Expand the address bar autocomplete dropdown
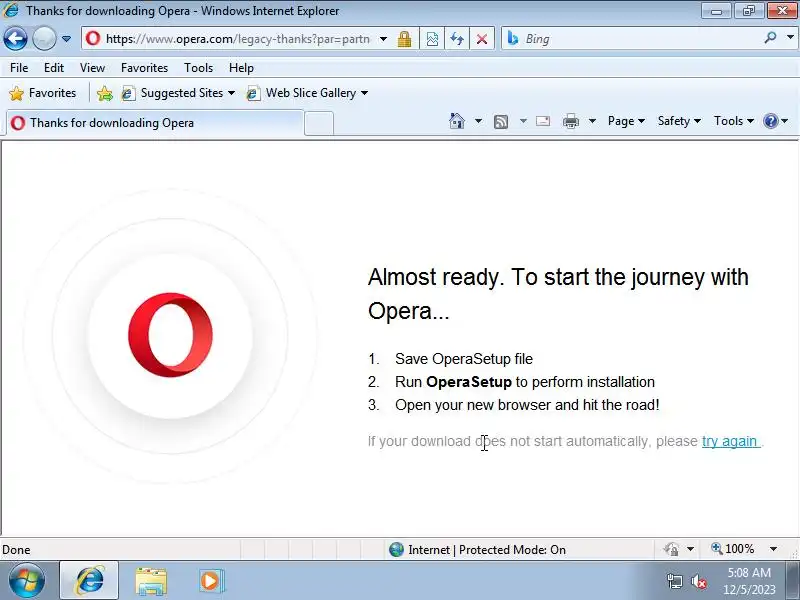This screenshot has width=800, height=600. 383,39
